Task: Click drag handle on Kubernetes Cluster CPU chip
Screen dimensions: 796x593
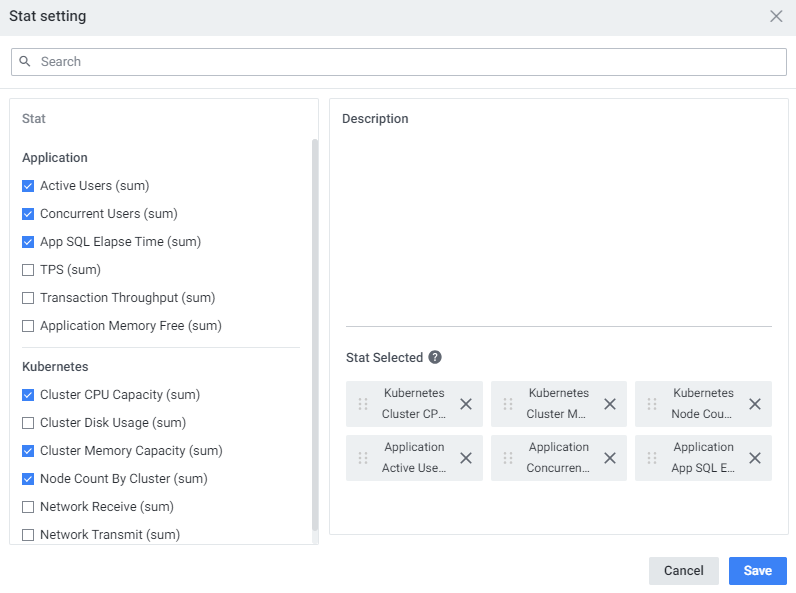Action: point(363,404)
